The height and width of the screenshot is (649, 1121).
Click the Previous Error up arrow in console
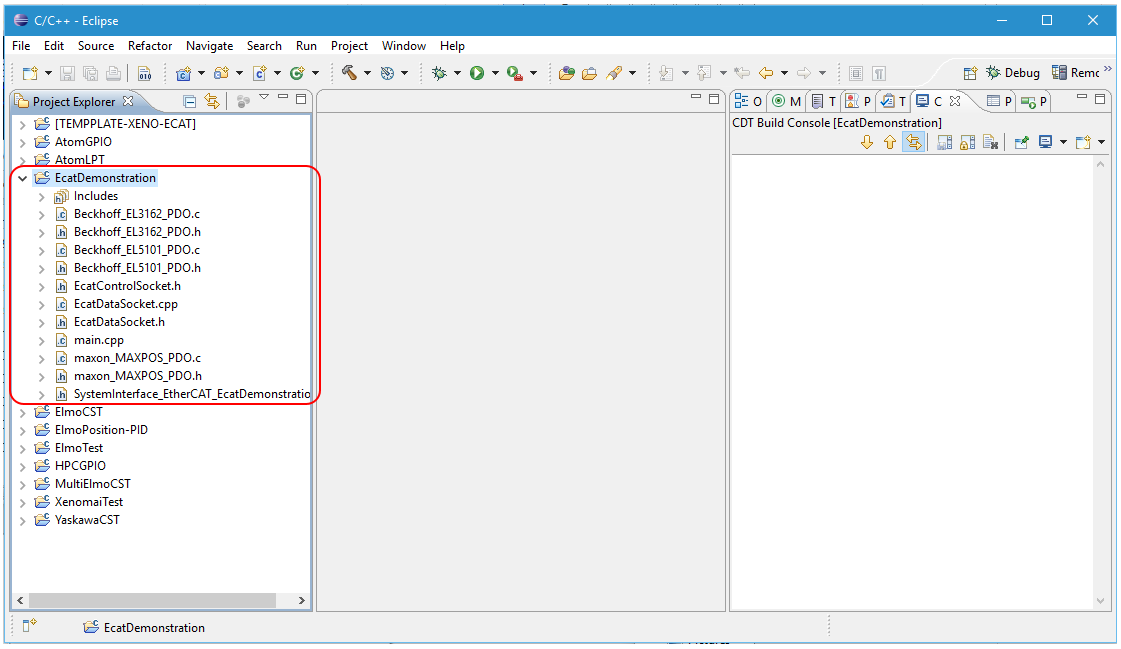coord(890,142)
